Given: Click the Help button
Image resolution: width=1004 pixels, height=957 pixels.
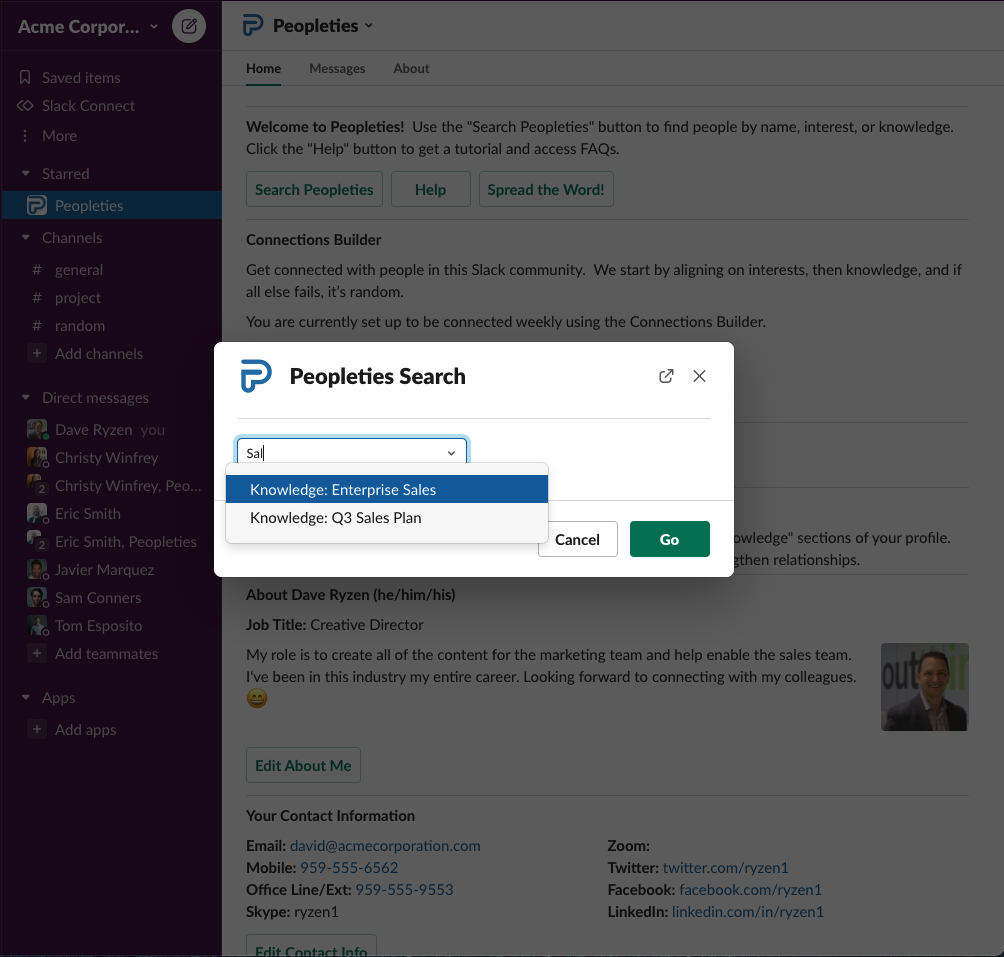Looking at the screenshot, I should (430, 189).
